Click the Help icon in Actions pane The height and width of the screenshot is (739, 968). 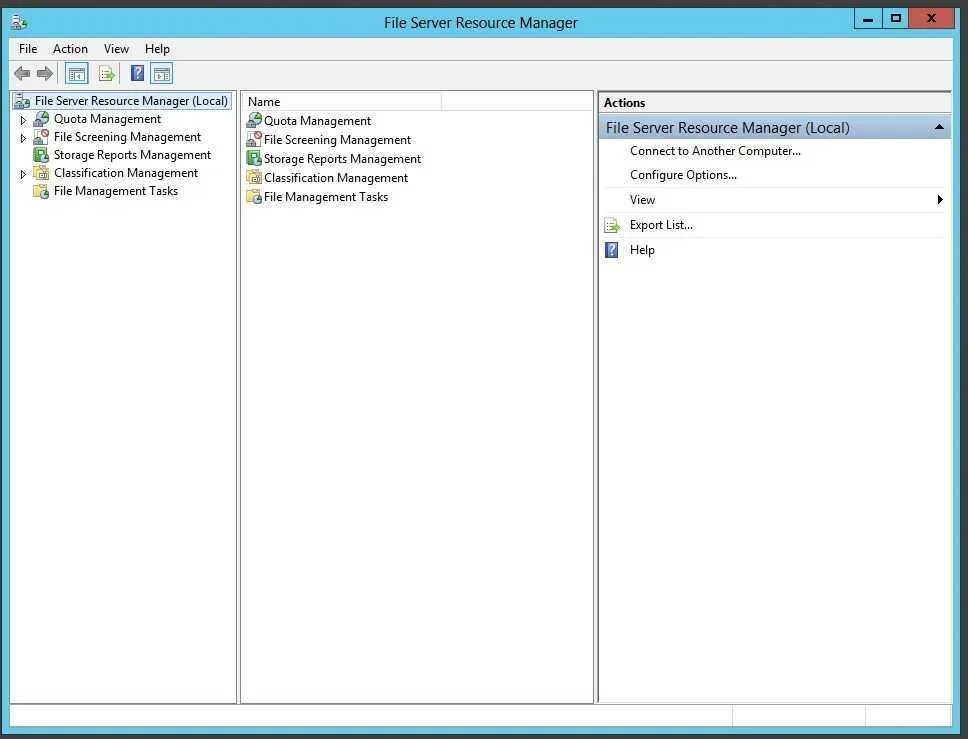coord(612,250)
